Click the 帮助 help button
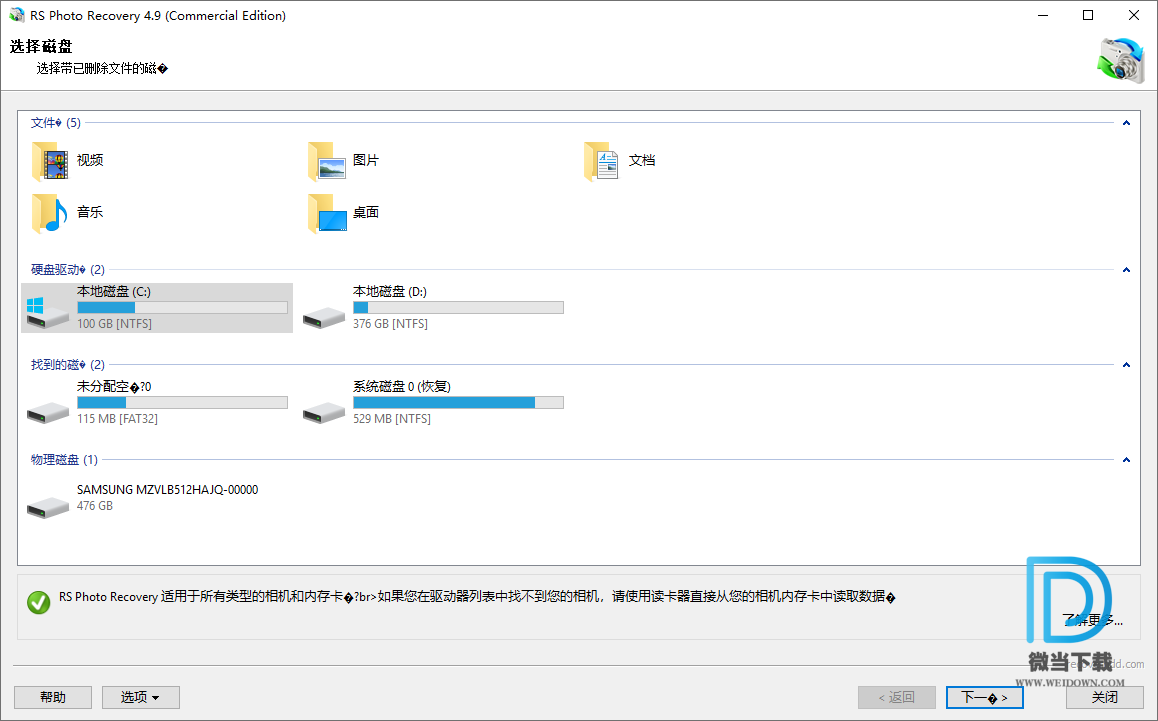The width and height of the screenshot is (1158, 721). point(52,697)
